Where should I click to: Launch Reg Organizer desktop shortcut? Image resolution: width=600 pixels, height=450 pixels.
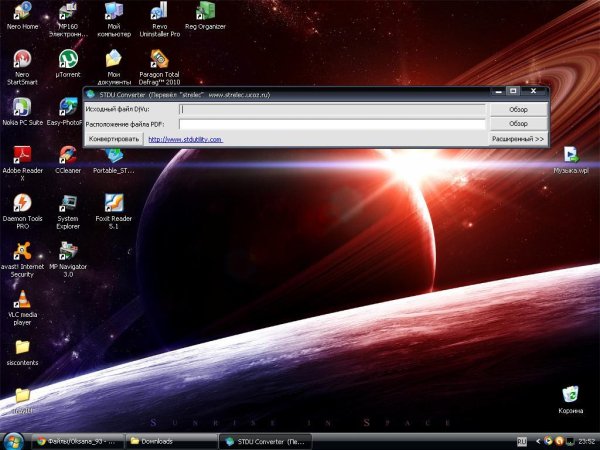[x=205, y=16]
